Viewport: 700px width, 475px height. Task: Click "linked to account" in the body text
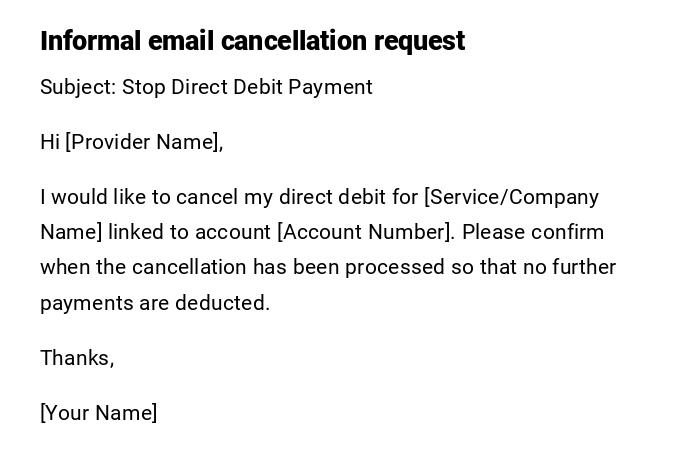pos(189,232)
